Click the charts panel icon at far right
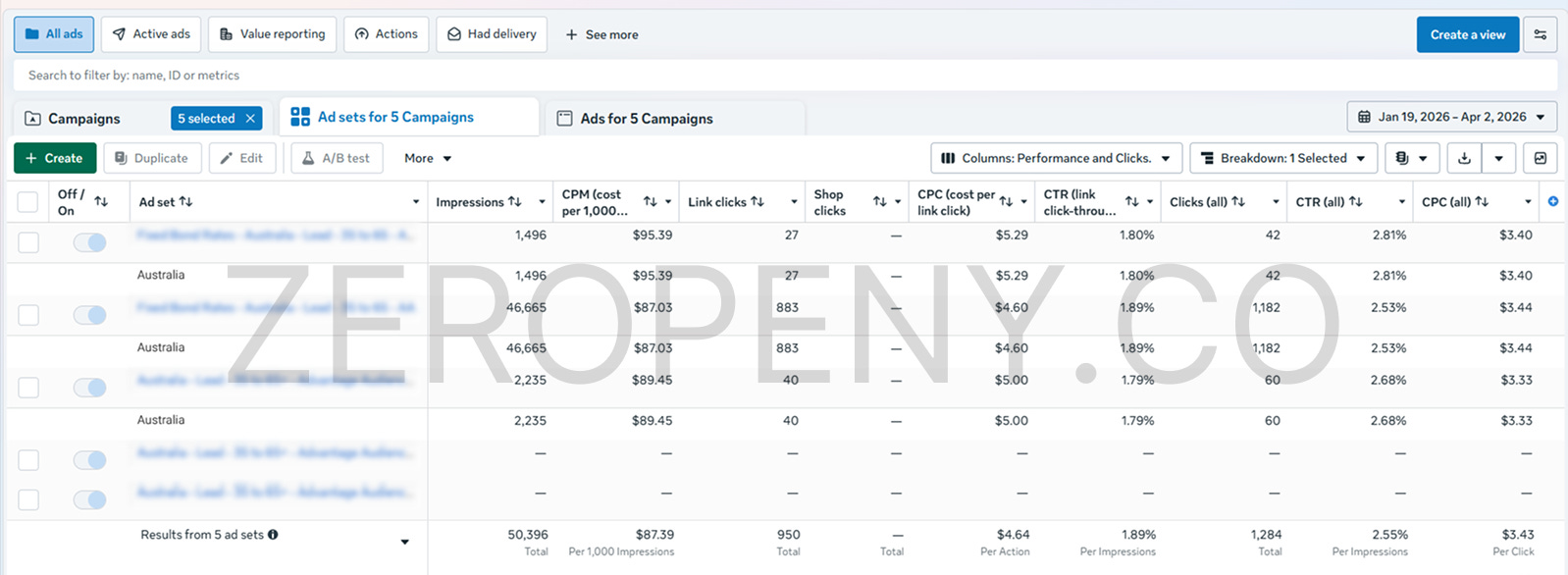Screen dimensions: 1568x575 tap(1540, 158)
